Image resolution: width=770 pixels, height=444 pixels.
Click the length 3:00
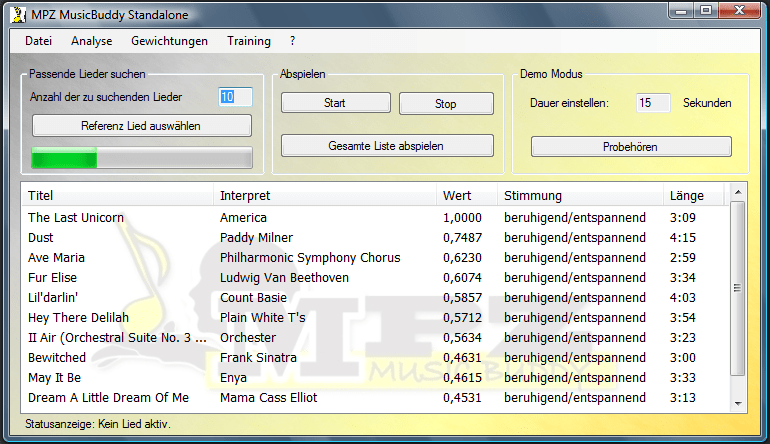click(x=683, y=358)
